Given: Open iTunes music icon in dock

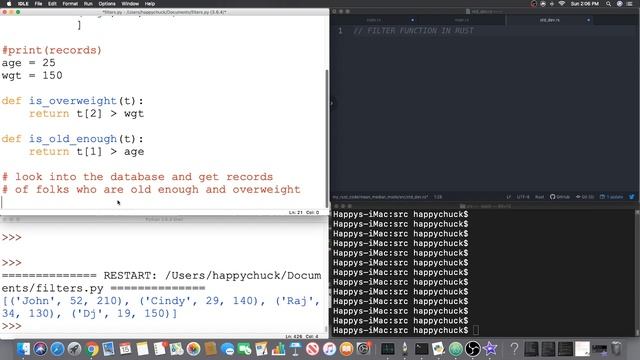Looking at the screenshot, I should (x=329, y=349).
